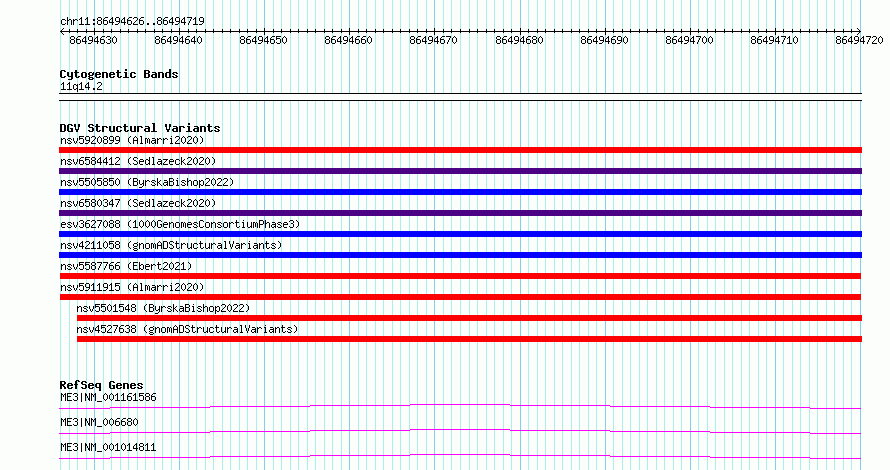Open the ME3|NM_006680 gene label
The height and width of the screenshot is (470, 890).
(x=99, y=422)
